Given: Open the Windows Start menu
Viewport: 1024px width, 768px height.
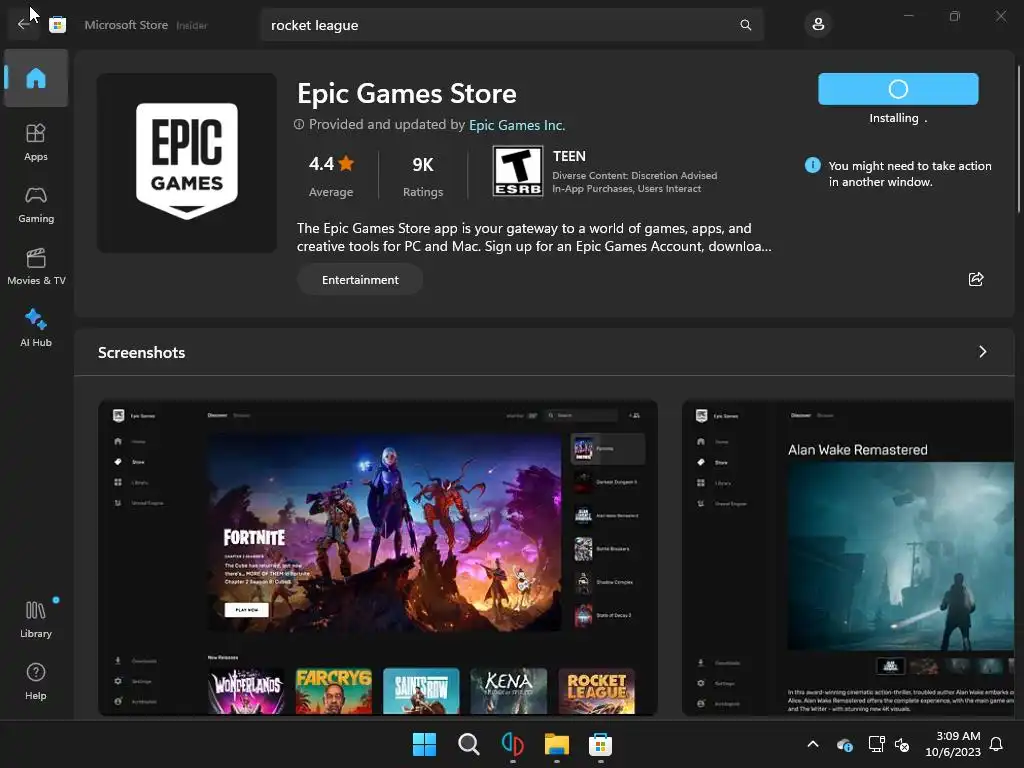Looking at the screenshot, I should tap(424, 744).
